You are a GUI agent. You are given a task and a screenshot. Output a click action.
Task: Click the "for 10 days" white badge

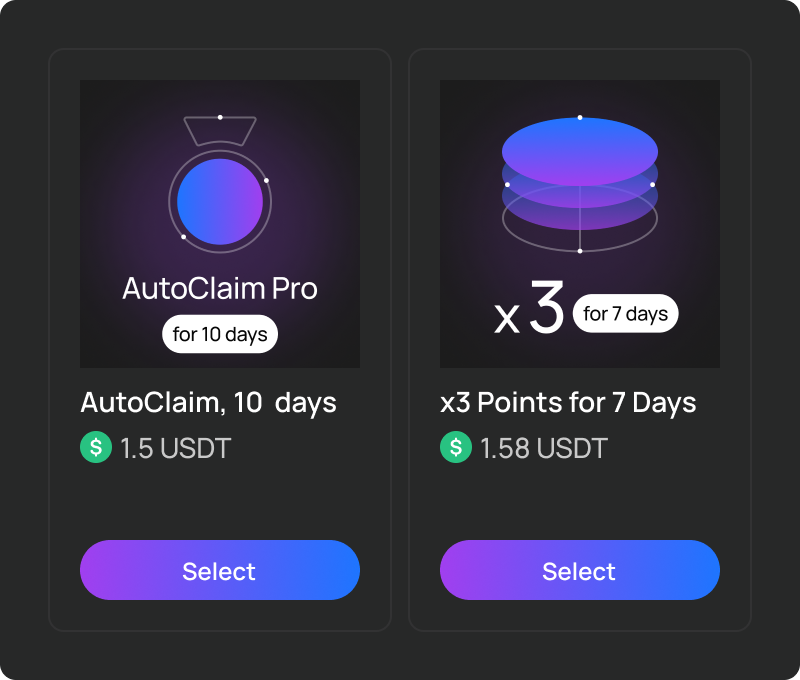[x=220, y=334]
